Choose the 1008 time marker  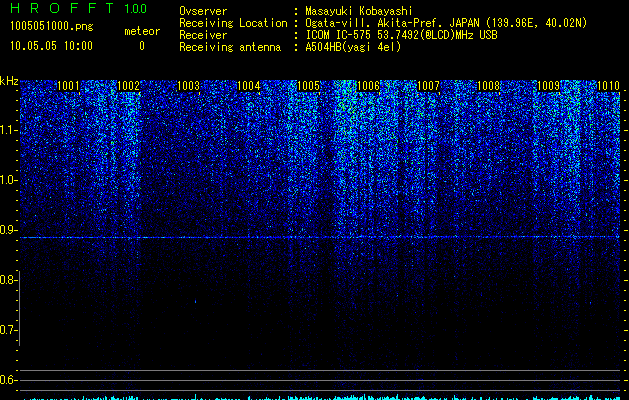click(489, 86)
